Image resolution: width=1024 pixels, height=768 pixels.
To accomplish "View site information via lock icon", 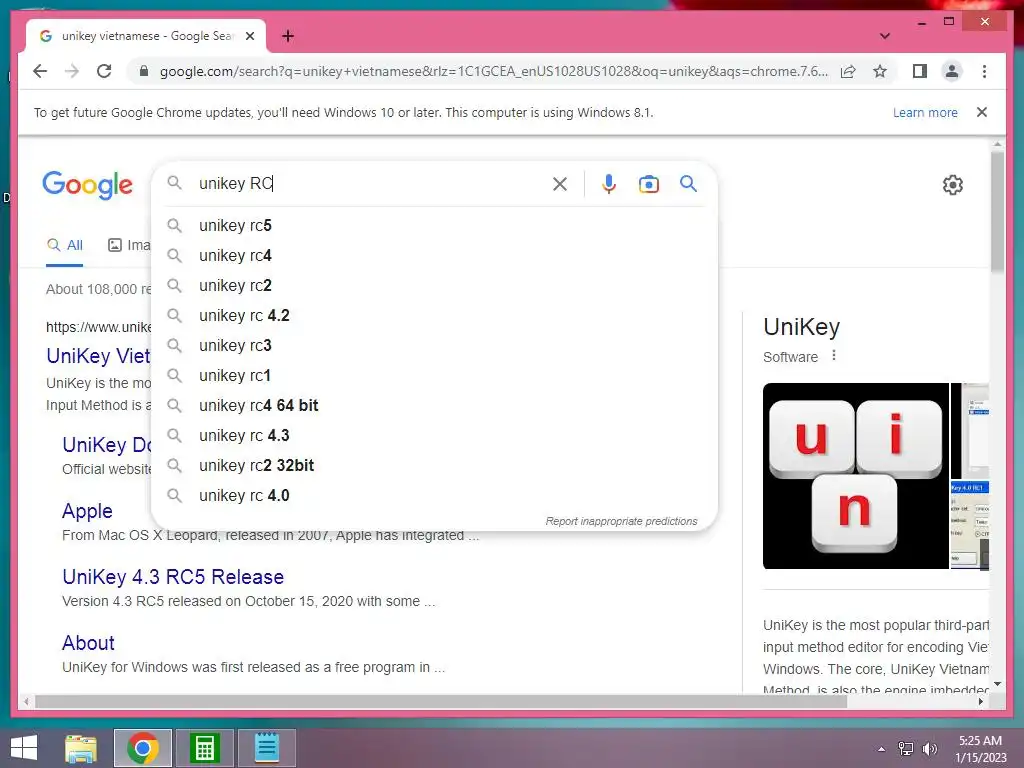I will tap(144, 71).
